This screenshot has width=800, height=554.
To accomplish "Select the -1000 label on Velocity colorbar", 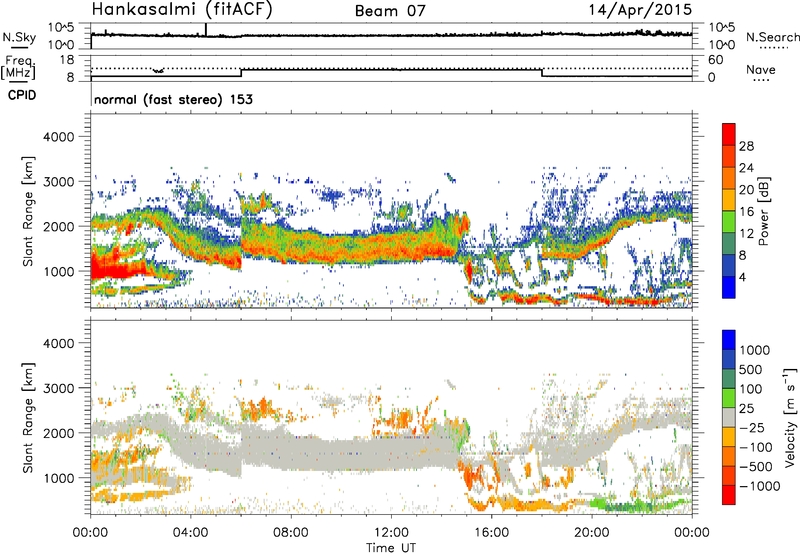I will [760, 486].
